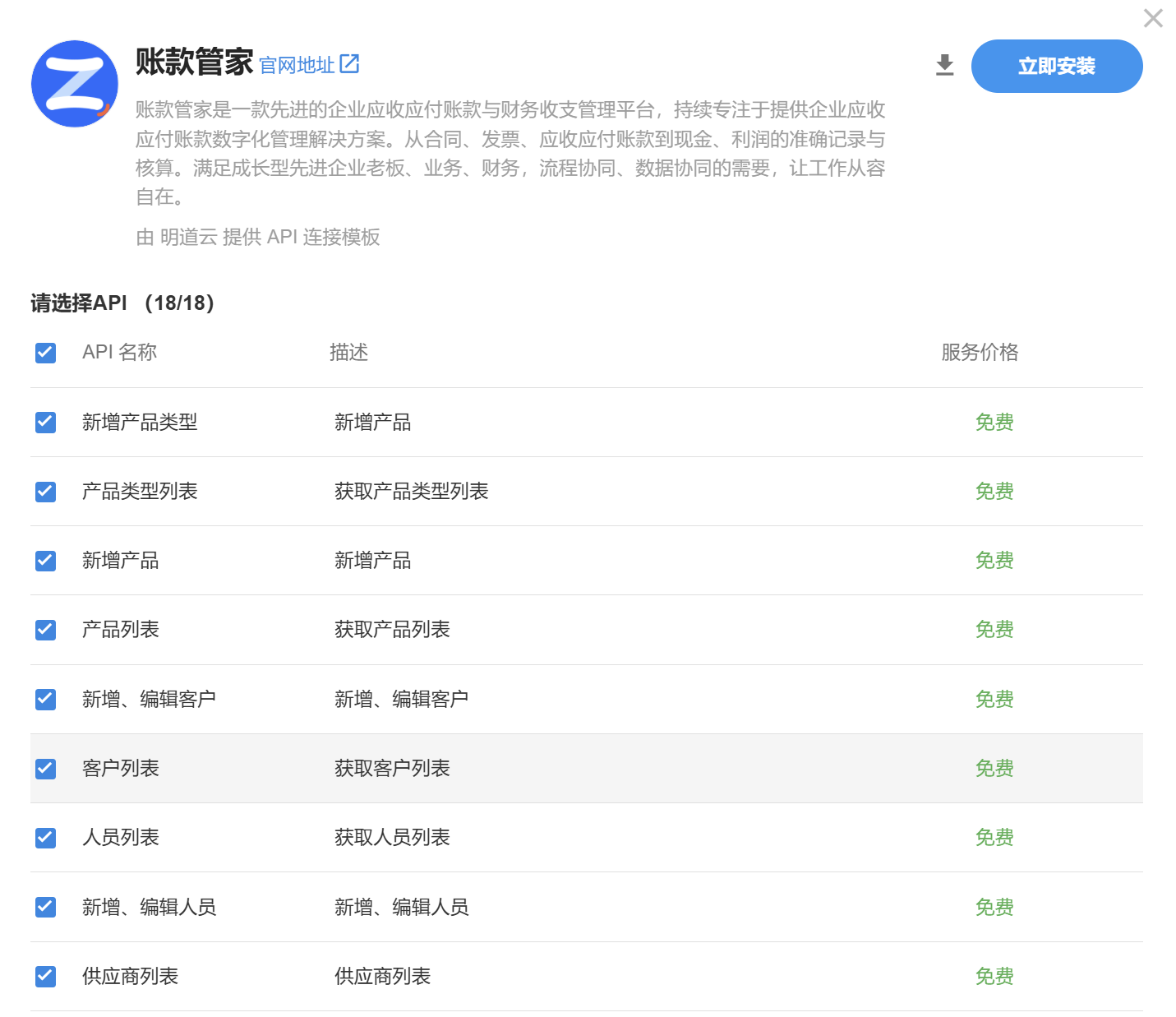Image resolution: width=1176 pixels, height=1017 pixels.
Task: Toggle the 供应商列表 checkbox
Action: click(46, 977)
